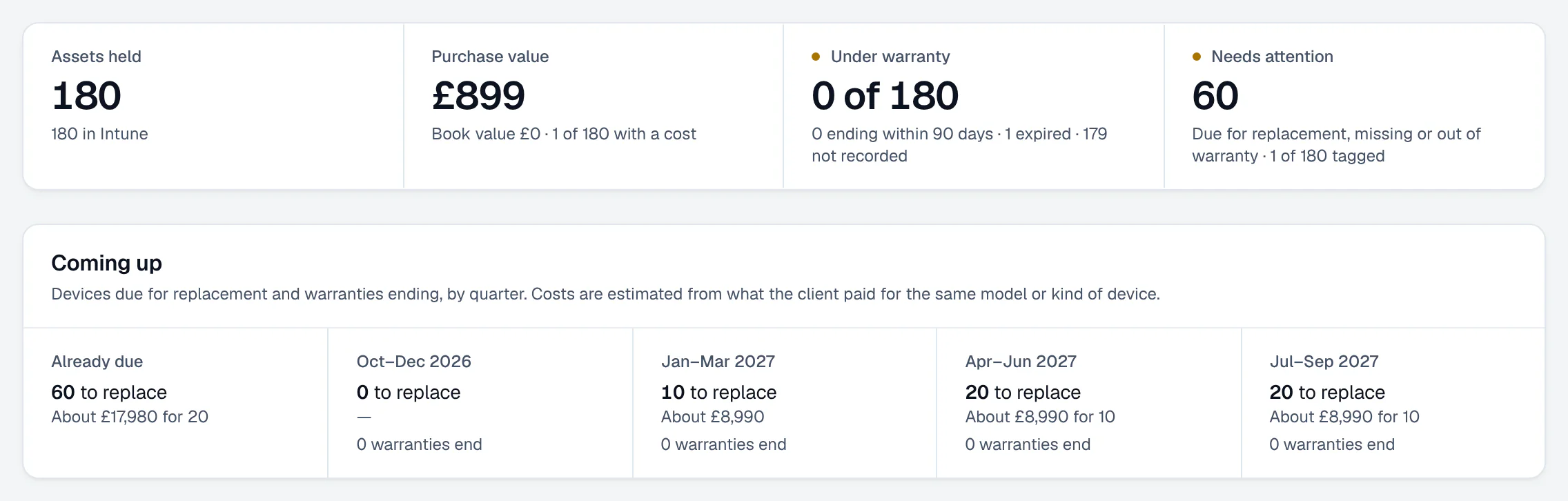The width and height of the screenshot is (1568, 501).
Task: Select '60 to replace' under Already due
Action: coord(109,393)
